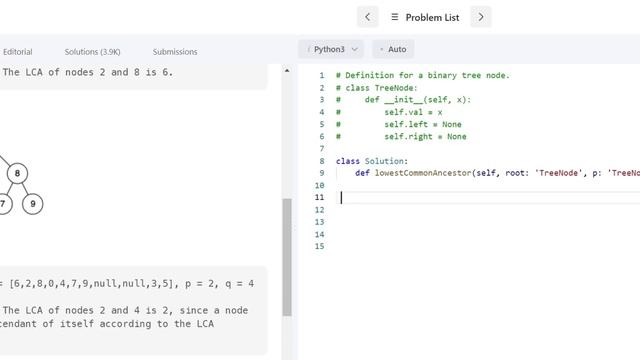Click tree node 8 in diagram
The width and height of the screenshot is (640, 360).
coord(17,173)
